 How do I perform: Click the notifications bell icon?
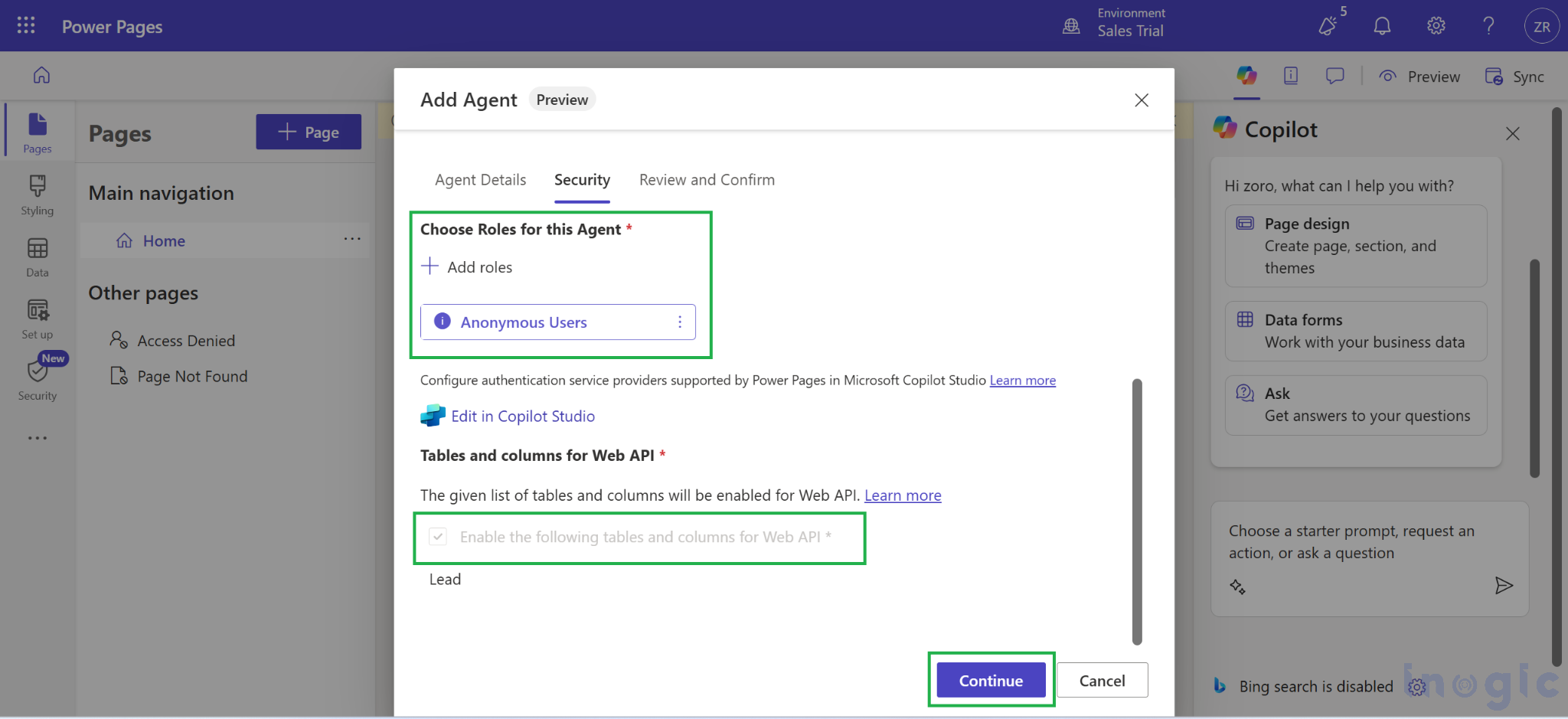coord(1382,26)
